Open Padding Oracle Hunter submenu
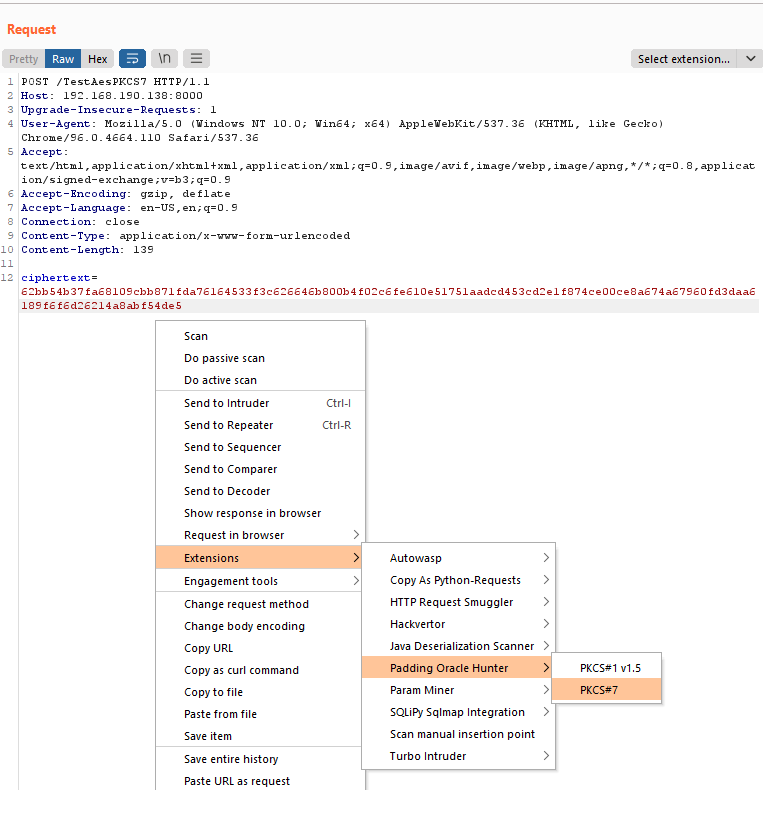 click(457, 667)
